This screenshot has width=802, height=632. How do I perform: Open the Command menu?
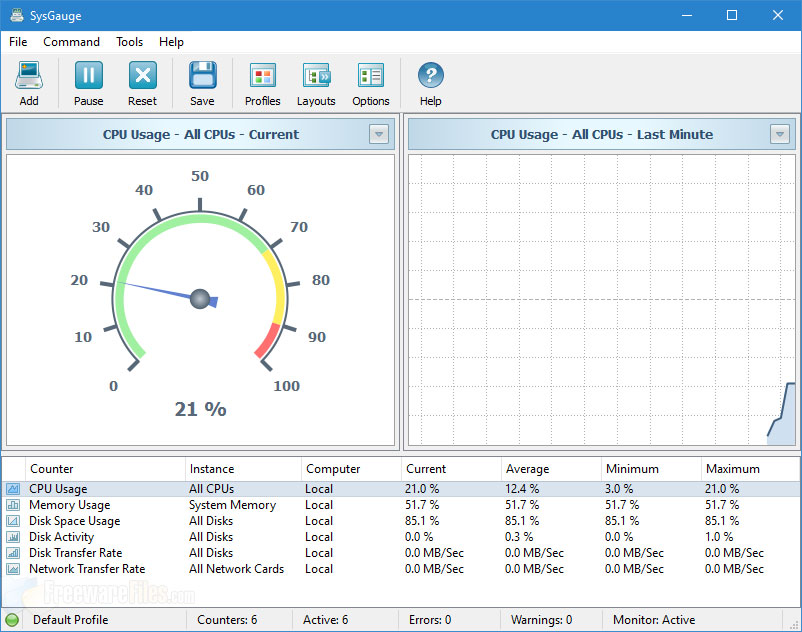click(71, 42)
